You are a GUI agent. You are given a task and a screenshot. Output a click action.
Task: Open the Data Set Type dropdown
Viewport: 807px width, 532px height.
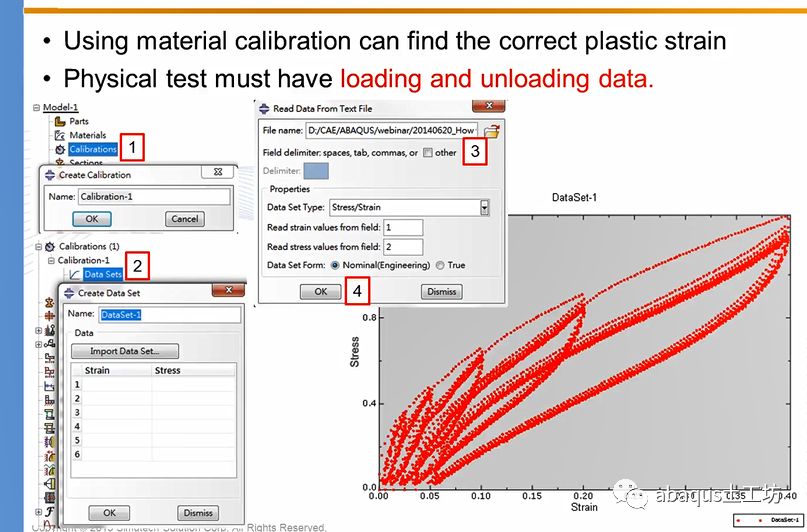click(x=484, y=207)
